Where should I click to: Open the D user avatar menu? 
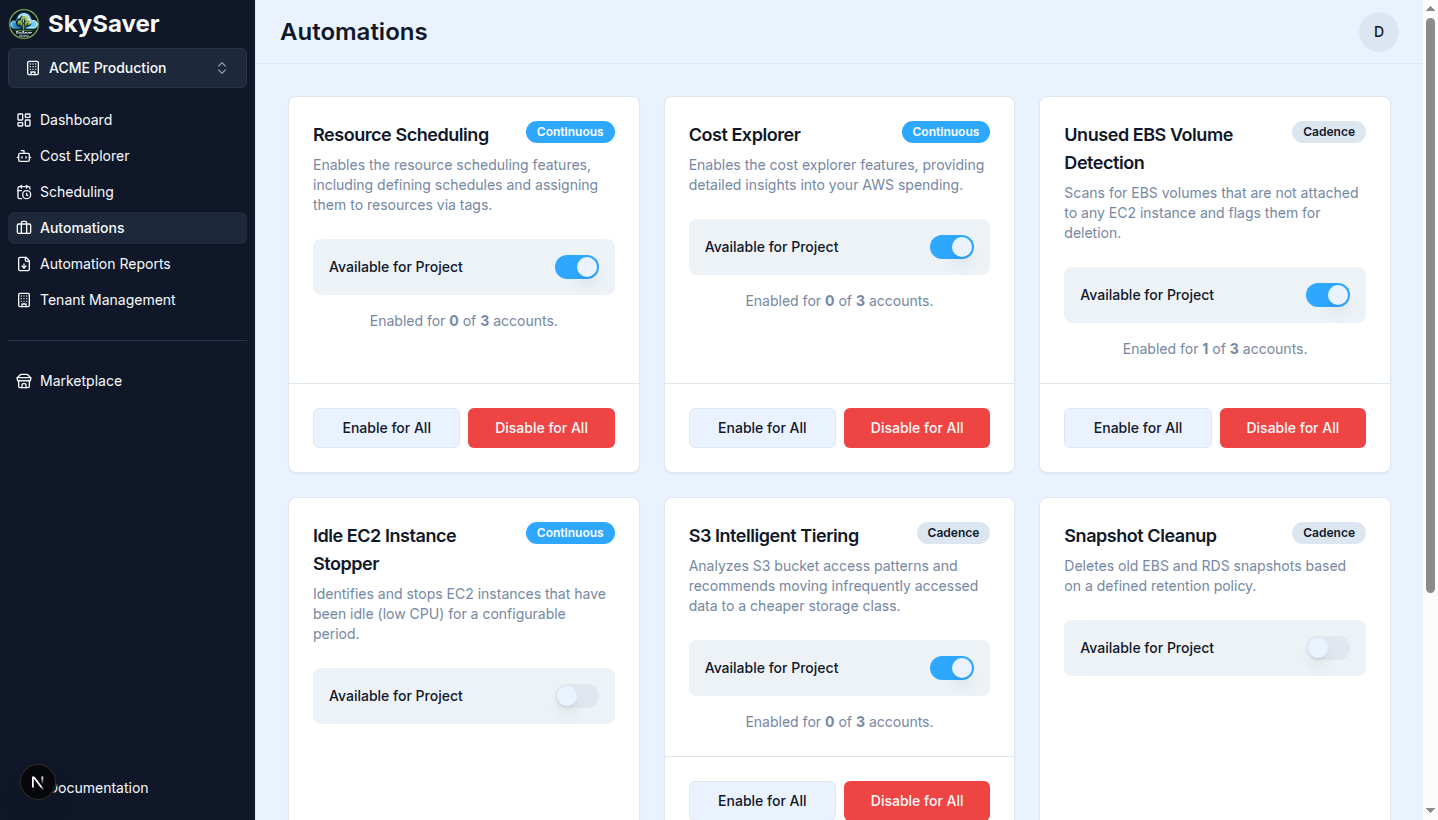click(1378, 31)
